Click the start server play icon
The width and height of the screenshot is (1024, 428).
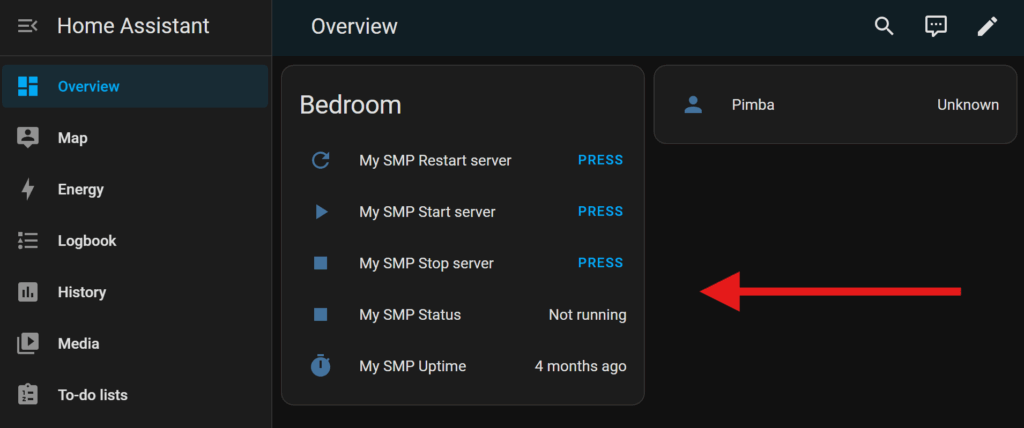click(x=321, y=212)
